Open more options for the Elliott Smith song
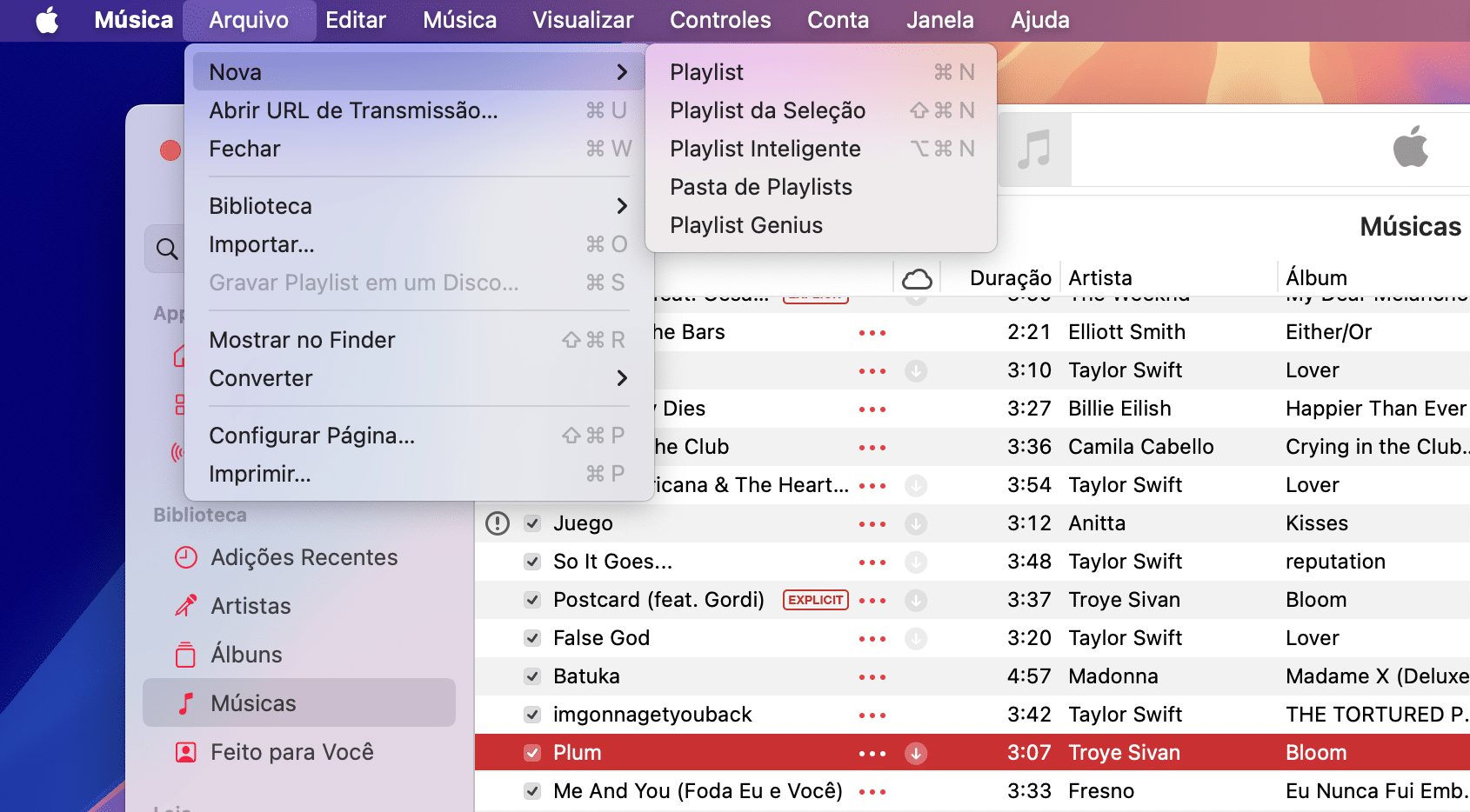 coord(872,333)
